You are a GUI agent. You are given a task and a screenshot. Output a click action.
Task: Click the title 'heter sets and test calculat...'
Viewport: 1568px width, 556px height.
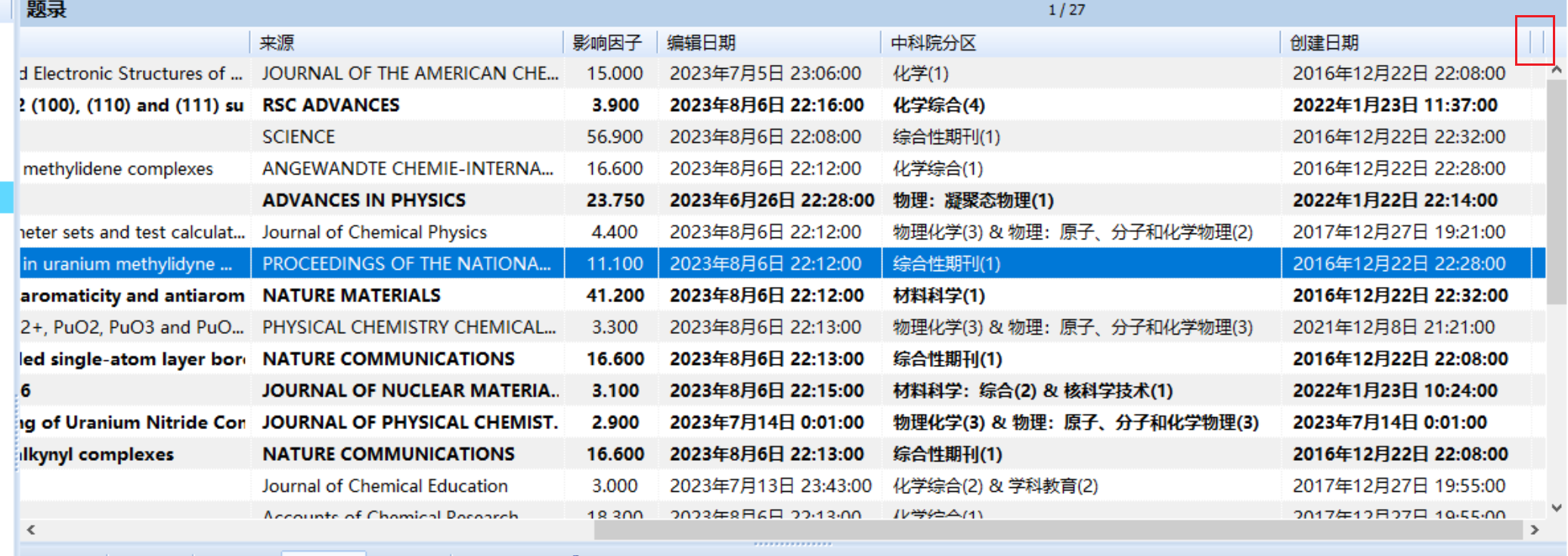click(133, 232)
